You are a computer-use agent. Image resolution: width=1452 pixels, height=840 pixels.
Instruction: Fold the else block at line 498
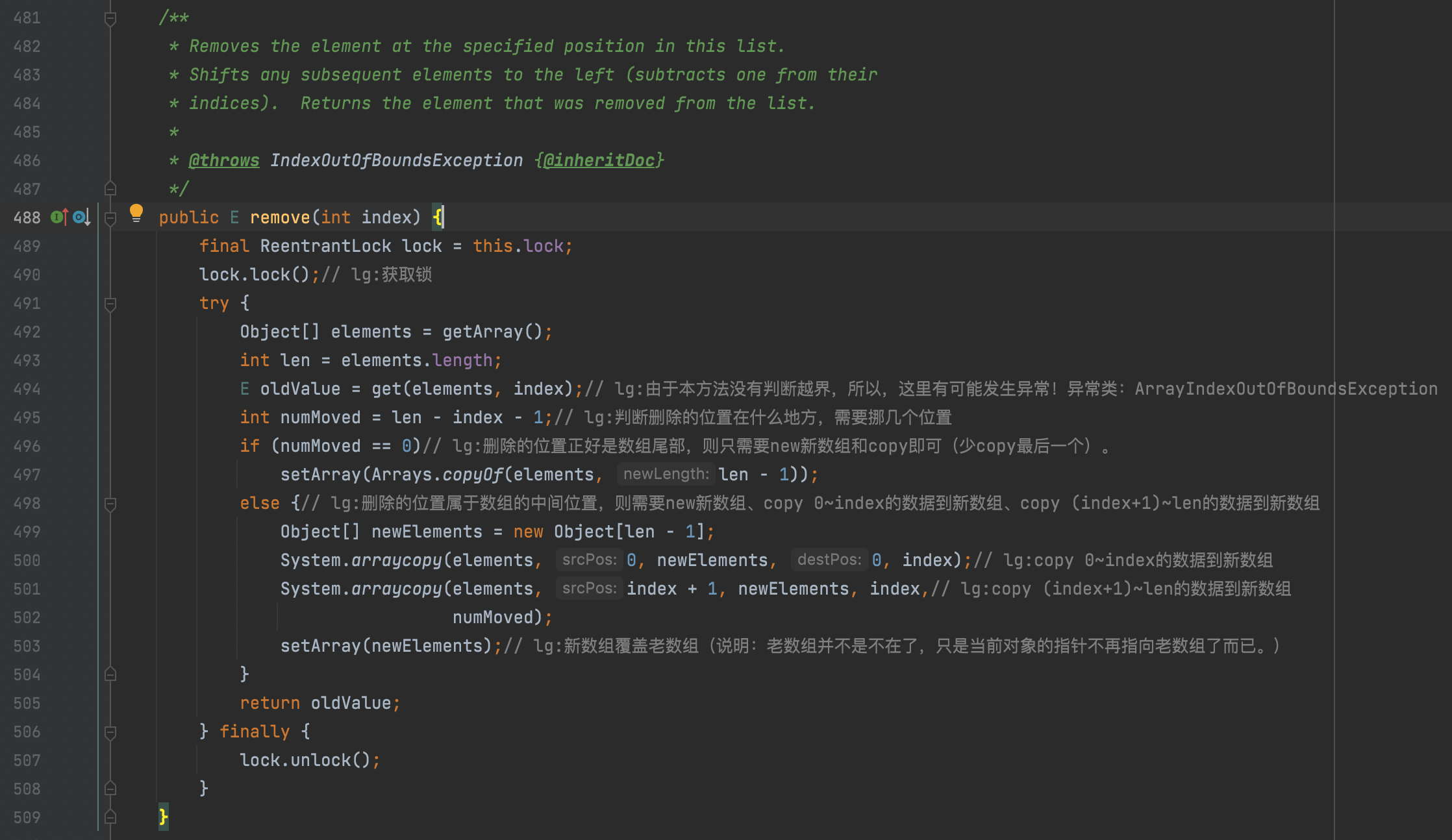pyautogui.click(x=110, y=504)
